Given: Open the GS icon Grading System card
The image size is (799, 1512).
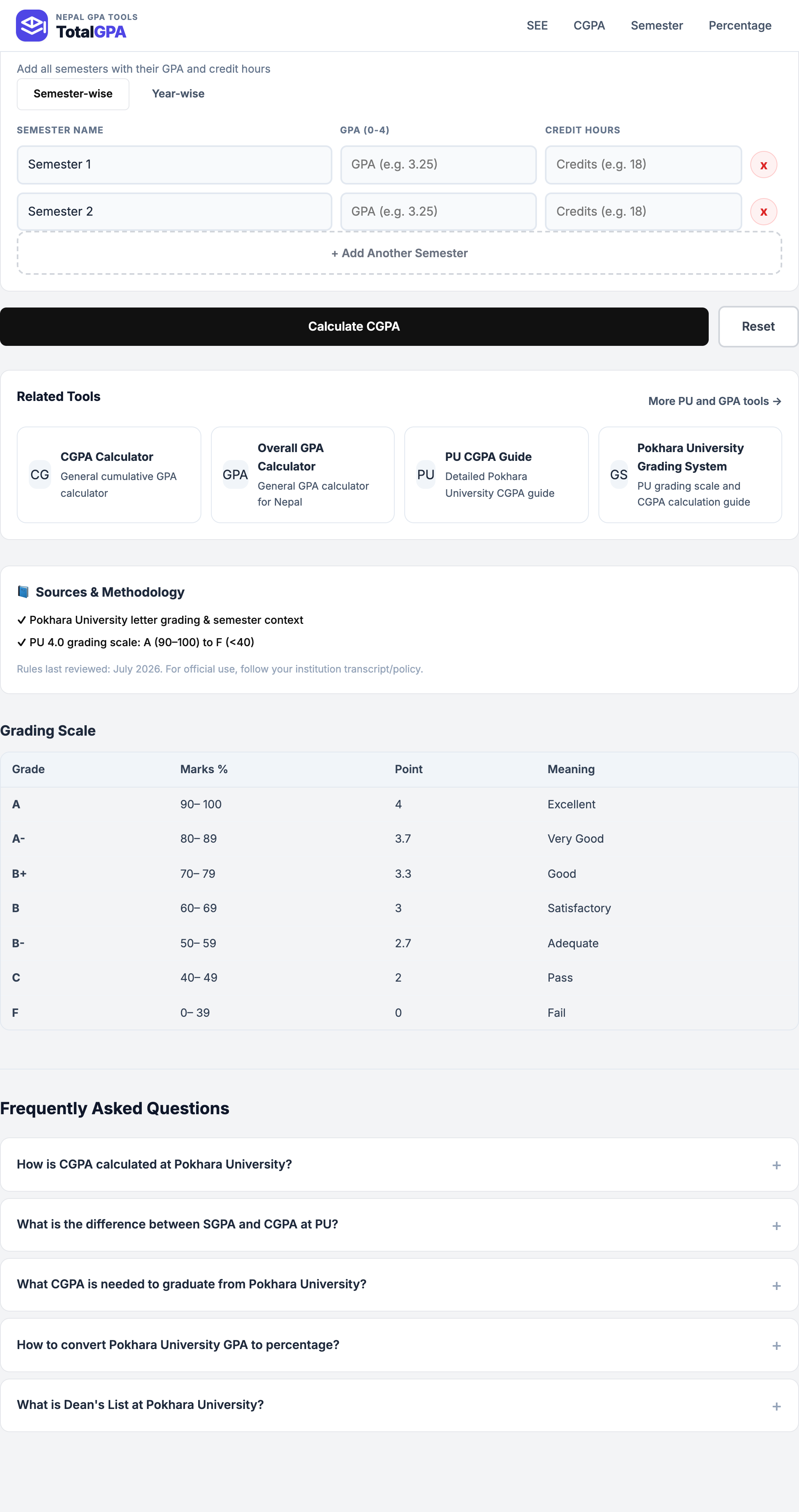Looking at the screenshot, I should (x=690, y=474).
